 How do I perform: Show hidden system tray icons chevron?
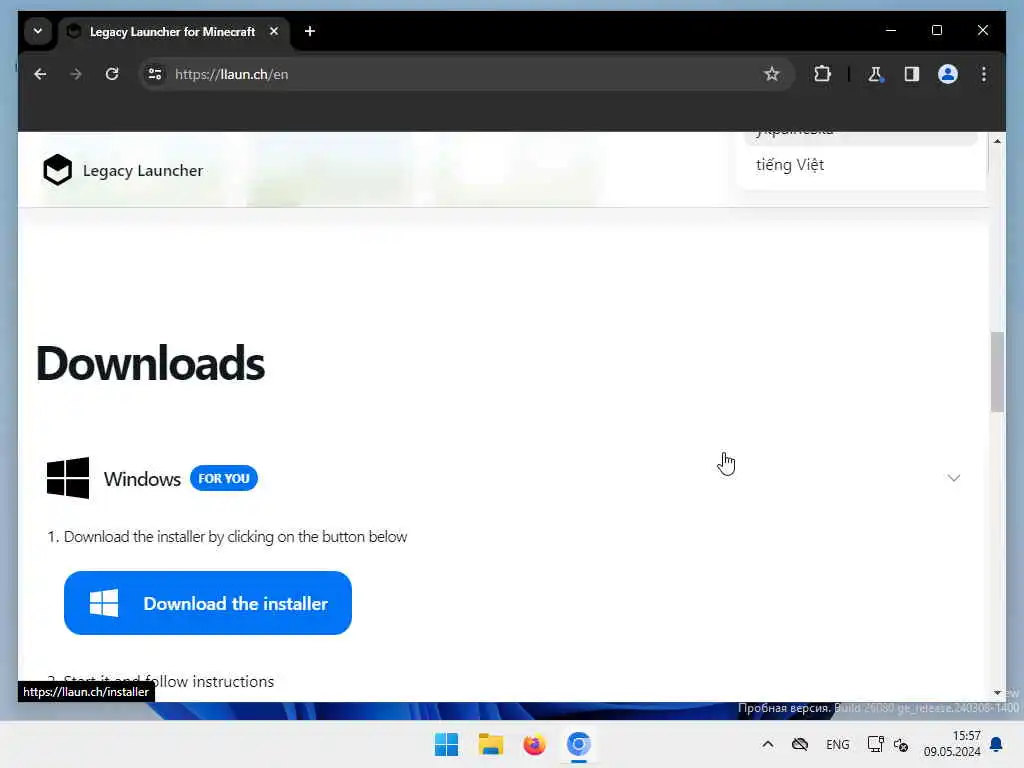(x=768, y=744)
